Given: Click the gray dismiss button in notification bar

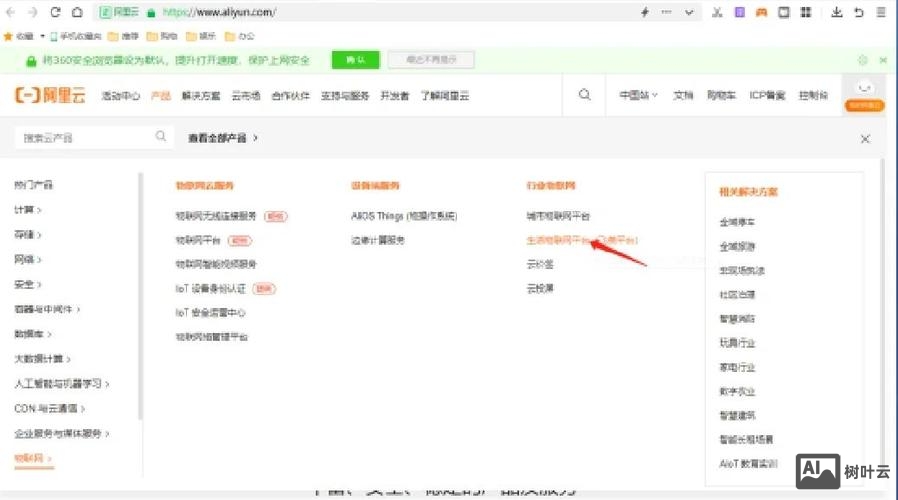Looking at the screenshot, I should coord(431,60).
